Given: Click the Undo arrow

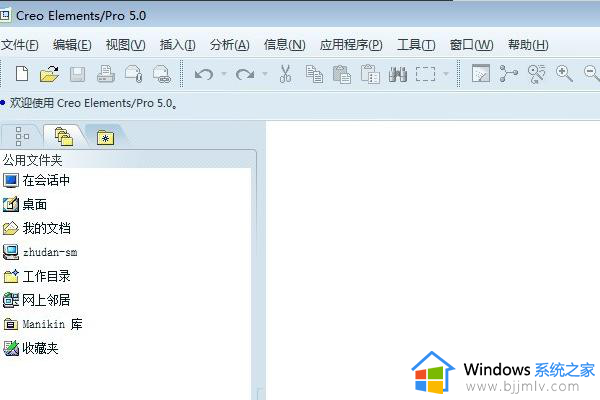Looking at the screenshot, I should coord(204,74).
